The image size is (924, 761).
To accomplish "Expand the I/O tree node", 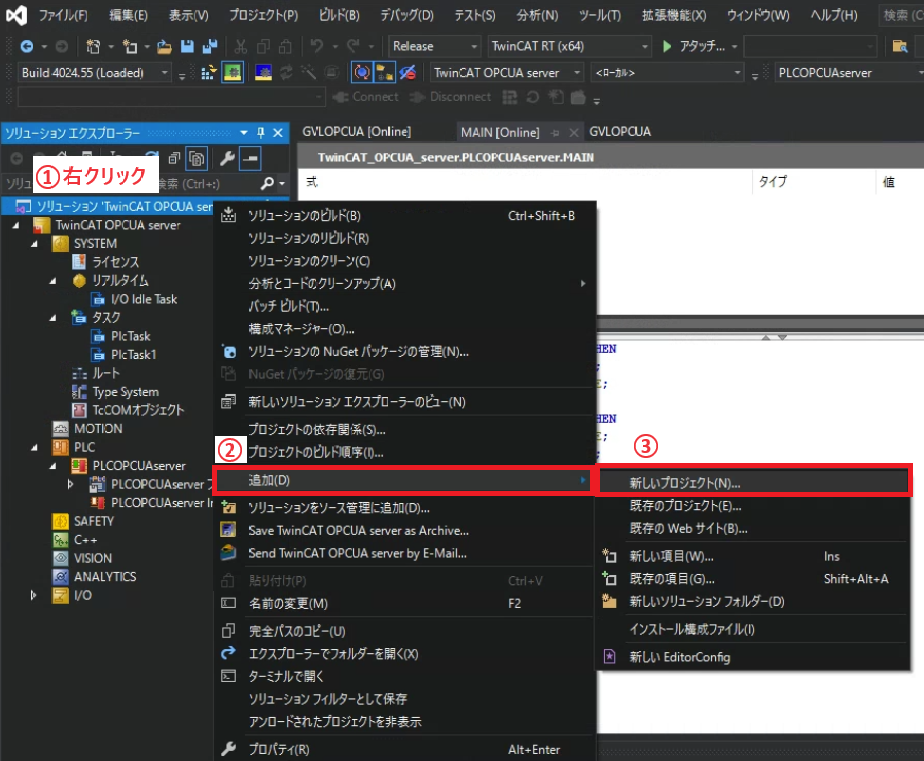I will coord(34,595).
